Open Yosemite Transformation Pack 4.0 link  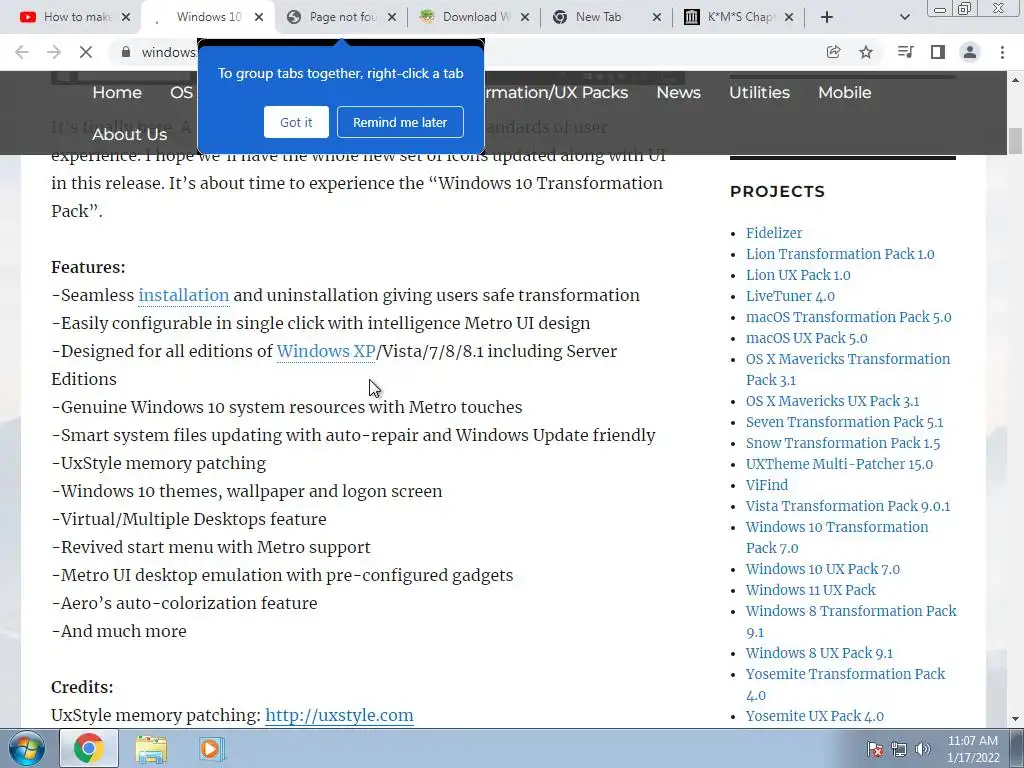[x=845, y=684]
